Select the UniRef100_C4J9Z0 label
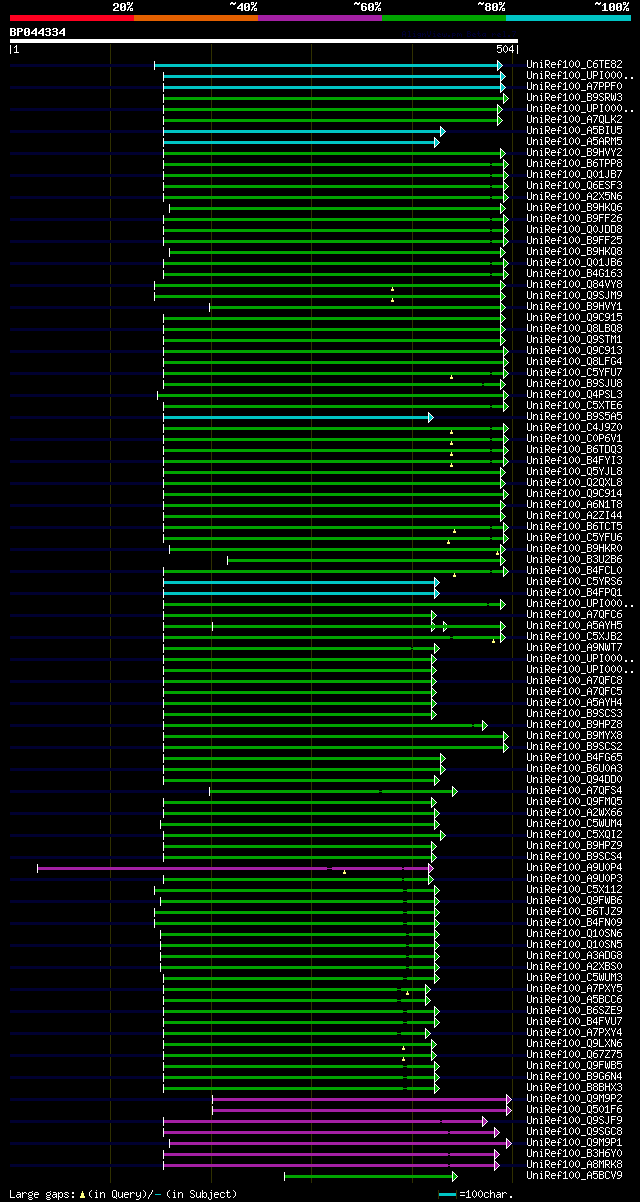640x1202 pixels. tap(574, 428)
